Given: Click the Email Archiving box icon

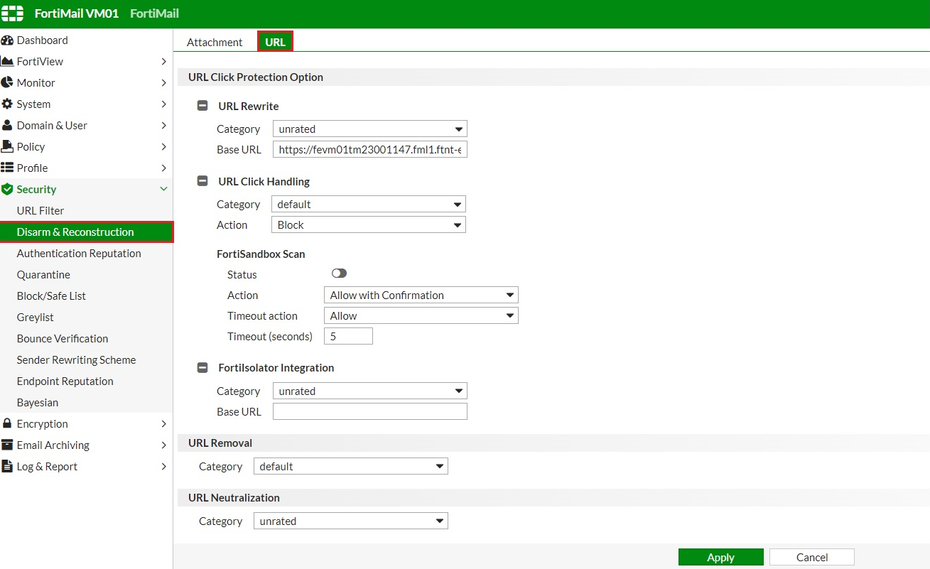Looking at the screenshot, I should 7,444.
